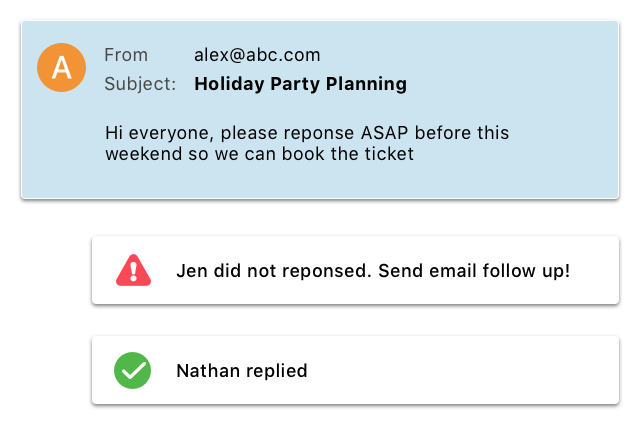Click the body line ending "book the ticket"

(259, 154)
